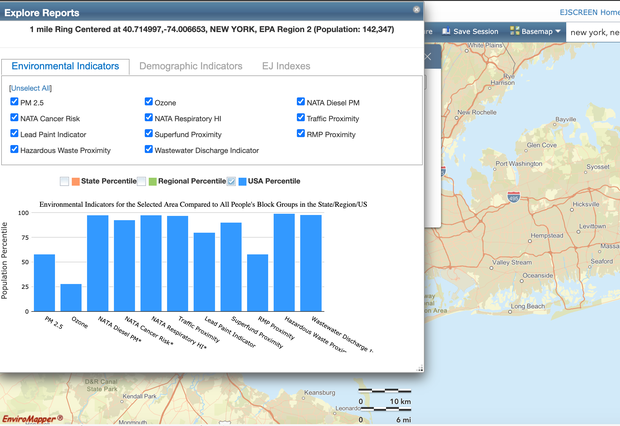Click the EnviroMapper logo
620x426 pixels.
tap(31, 417)
